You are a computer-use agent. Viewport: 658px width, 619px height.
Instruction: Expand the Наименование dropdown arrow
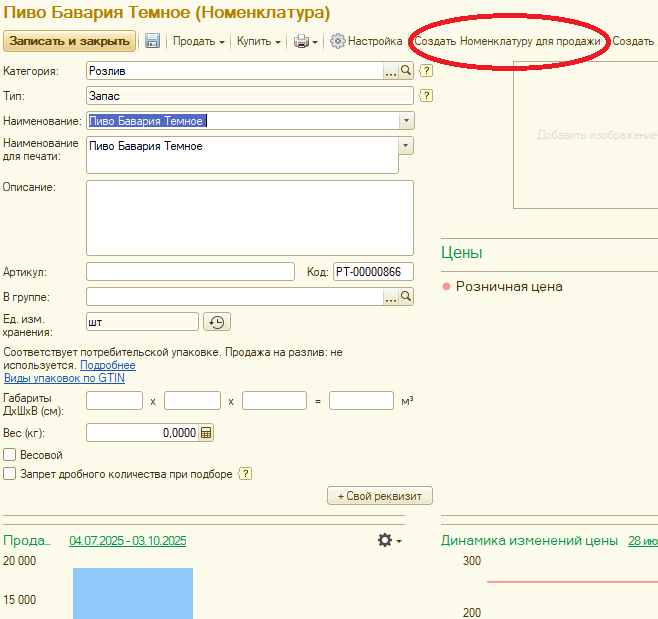406,121
